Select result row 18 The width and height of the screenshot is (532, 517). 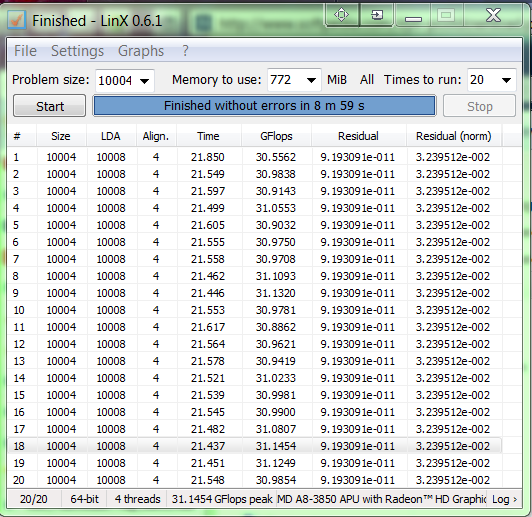(254, 446)
